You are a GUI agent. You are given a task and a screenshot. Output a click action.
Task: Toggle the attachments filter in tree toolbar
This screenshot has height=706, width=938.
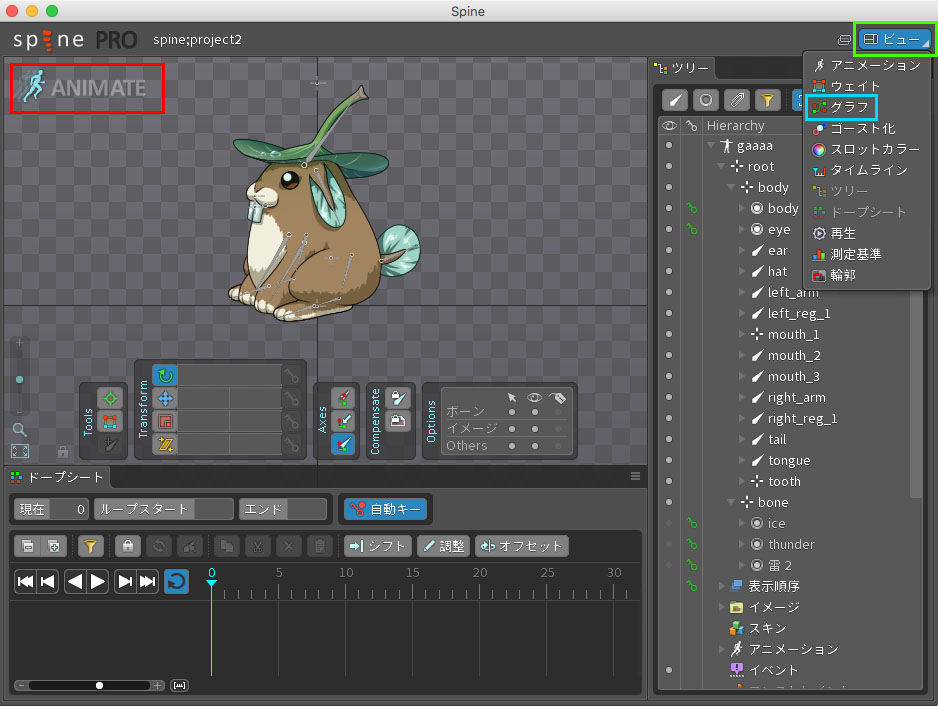tap(737, 100)
